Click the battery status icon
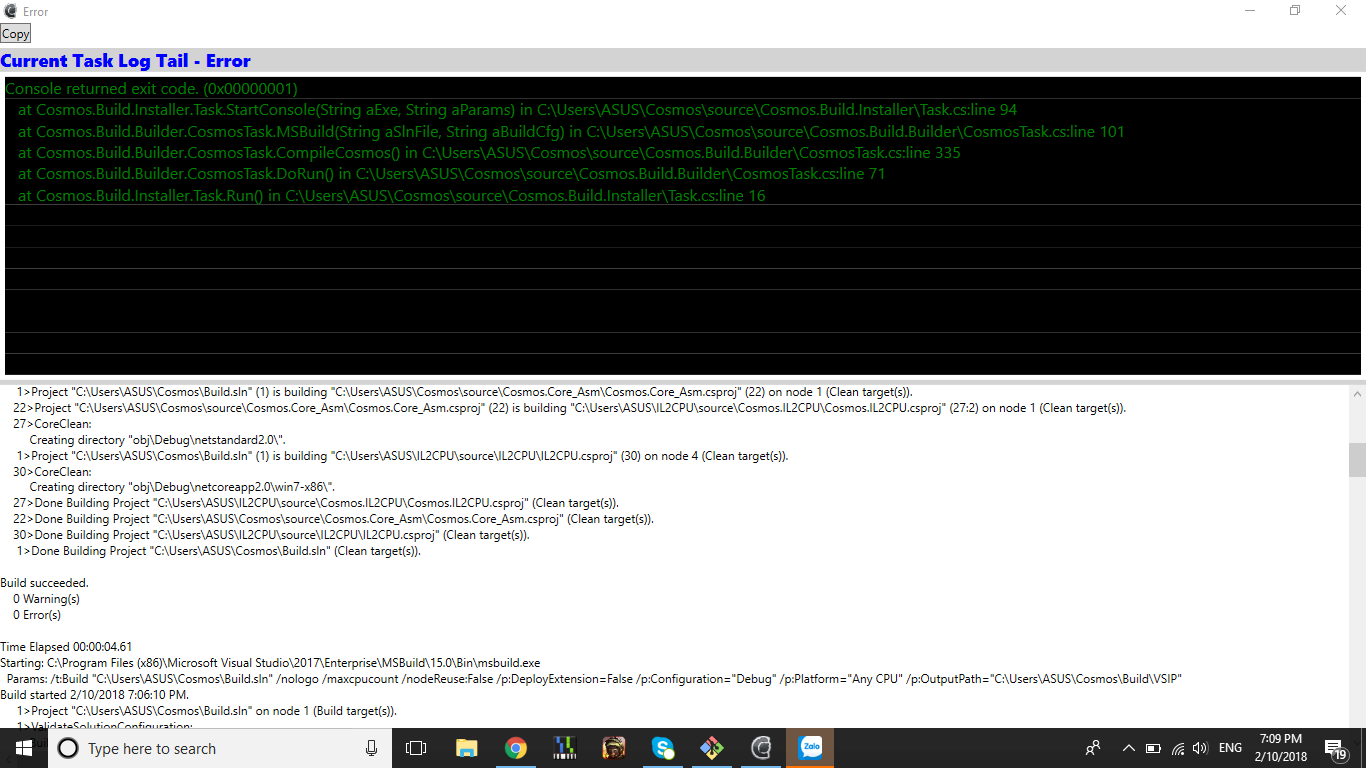 pos(1153,748)
